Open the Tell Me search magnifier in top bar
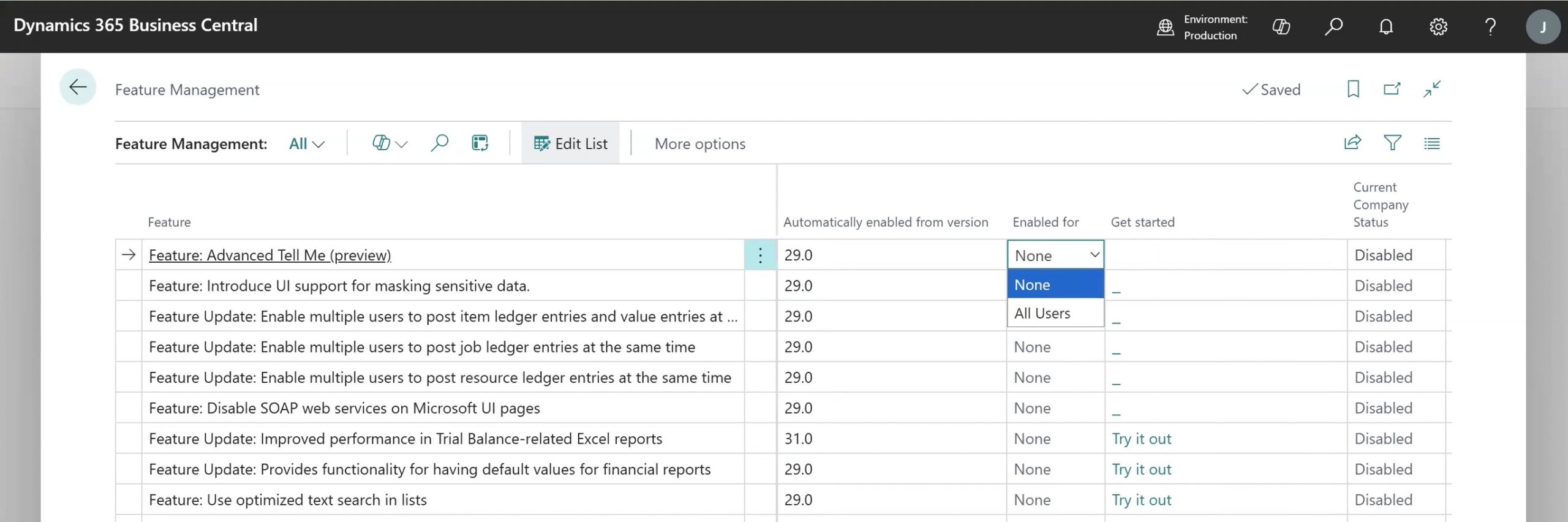 (x=1333, y=27)
